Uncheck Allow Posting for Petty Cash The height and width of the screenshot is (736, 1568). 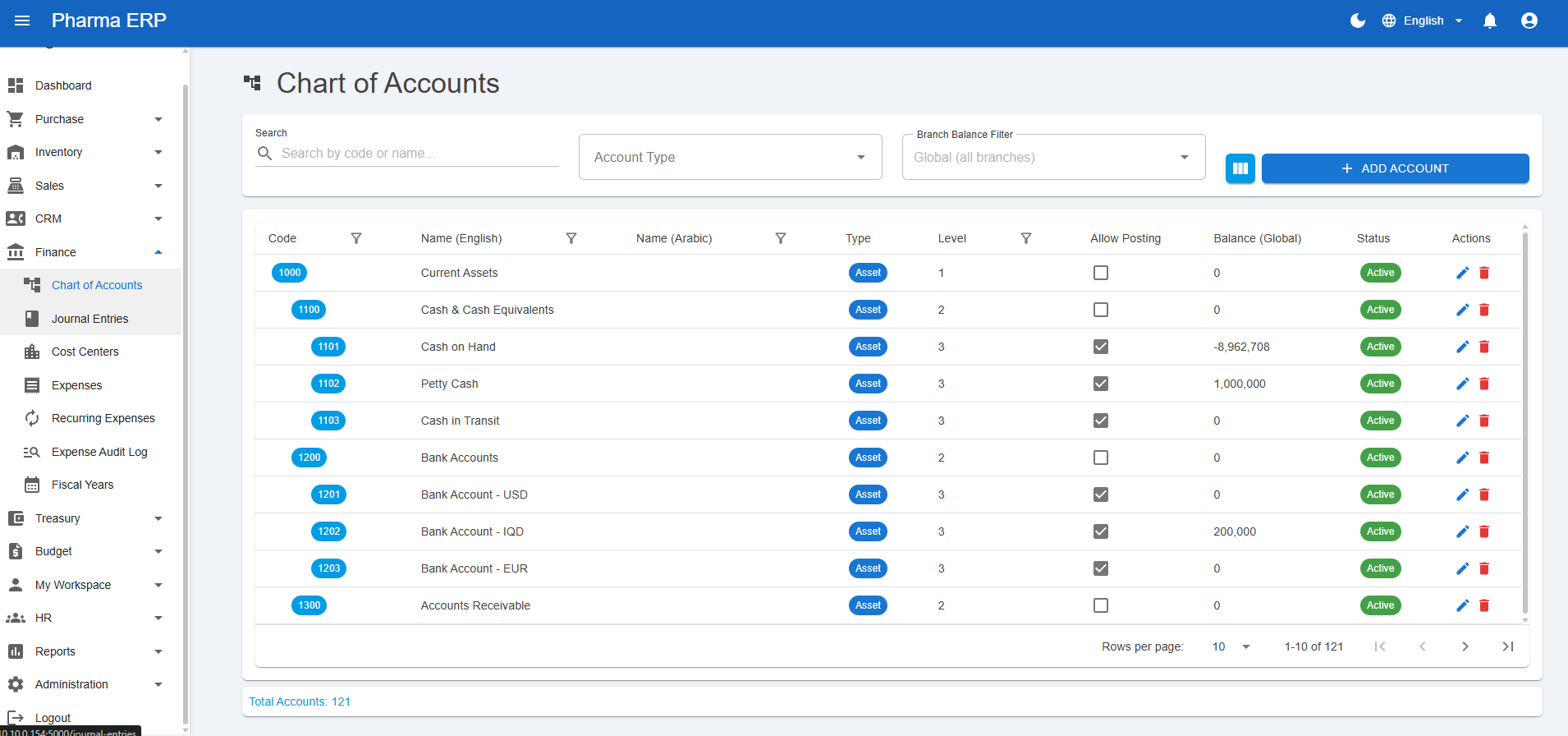point(1101,384)
